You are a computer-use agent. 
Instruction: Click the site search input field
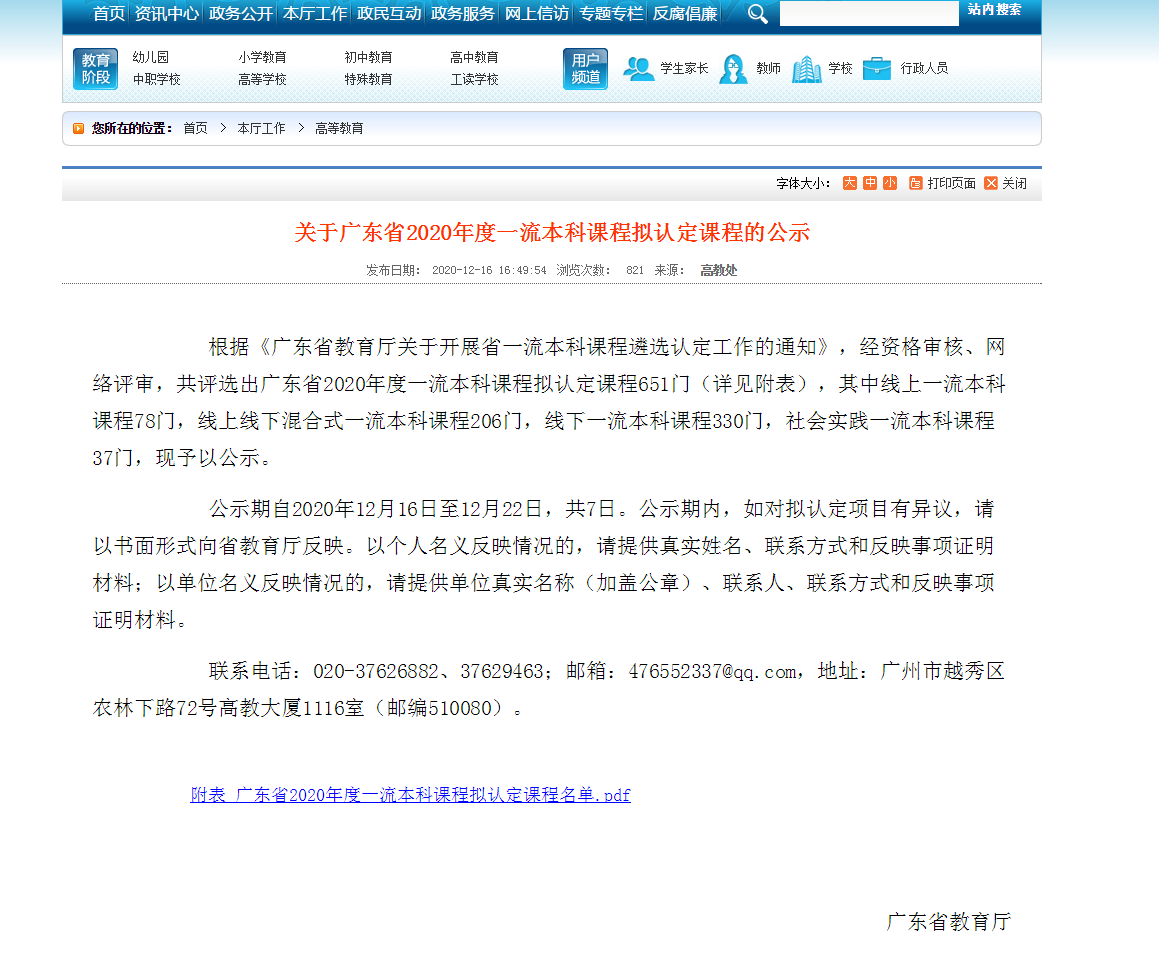(x=868, y=14)
